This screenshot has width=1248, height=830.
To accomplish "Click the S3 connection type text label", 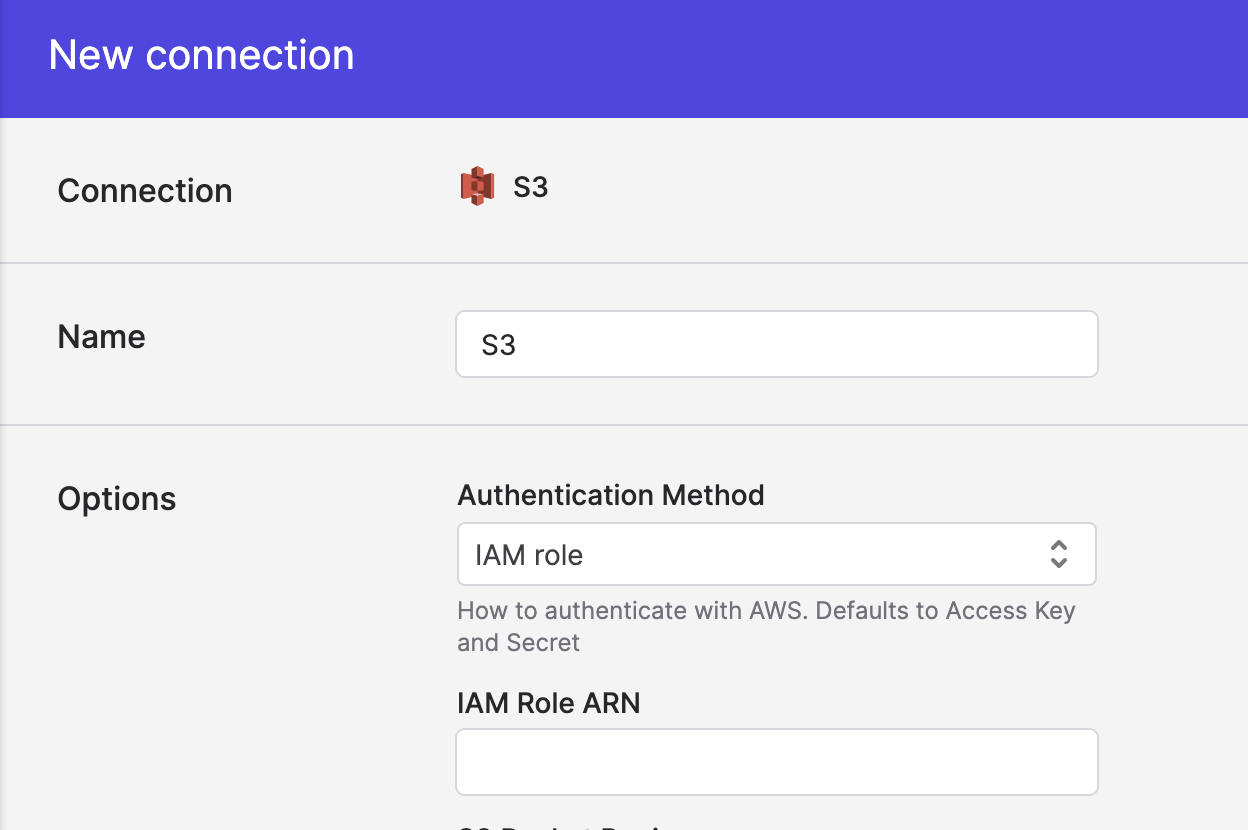I will pos(530,187).
